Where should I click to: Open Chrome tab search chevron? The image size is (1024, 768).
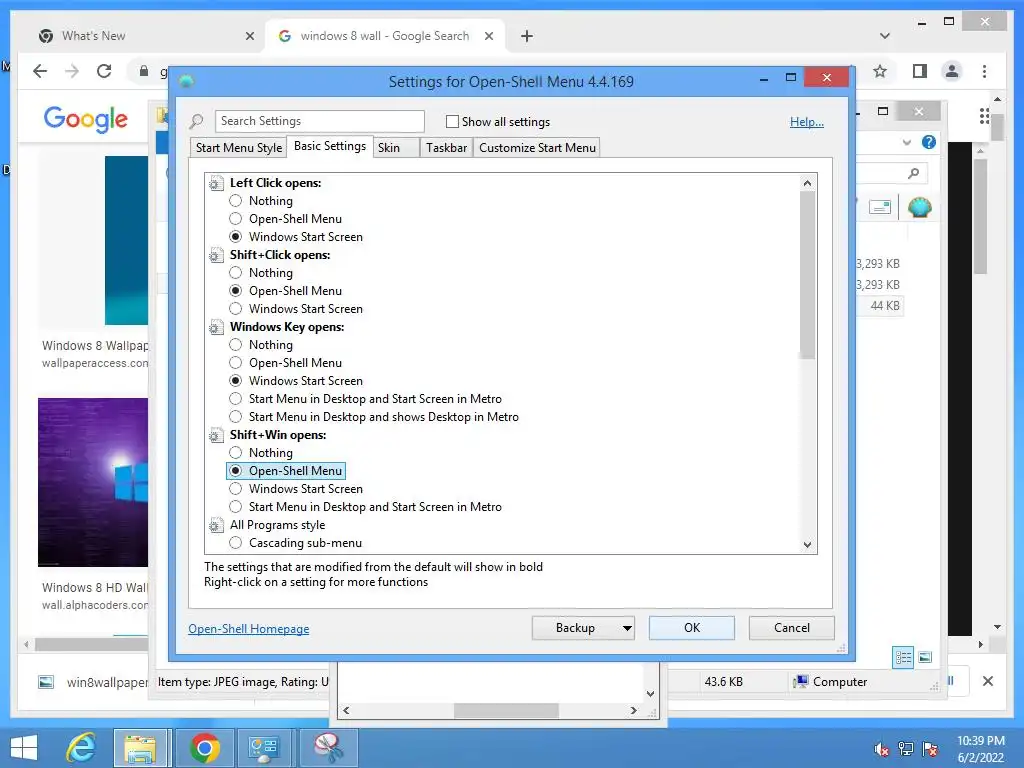tap(885, 36)
